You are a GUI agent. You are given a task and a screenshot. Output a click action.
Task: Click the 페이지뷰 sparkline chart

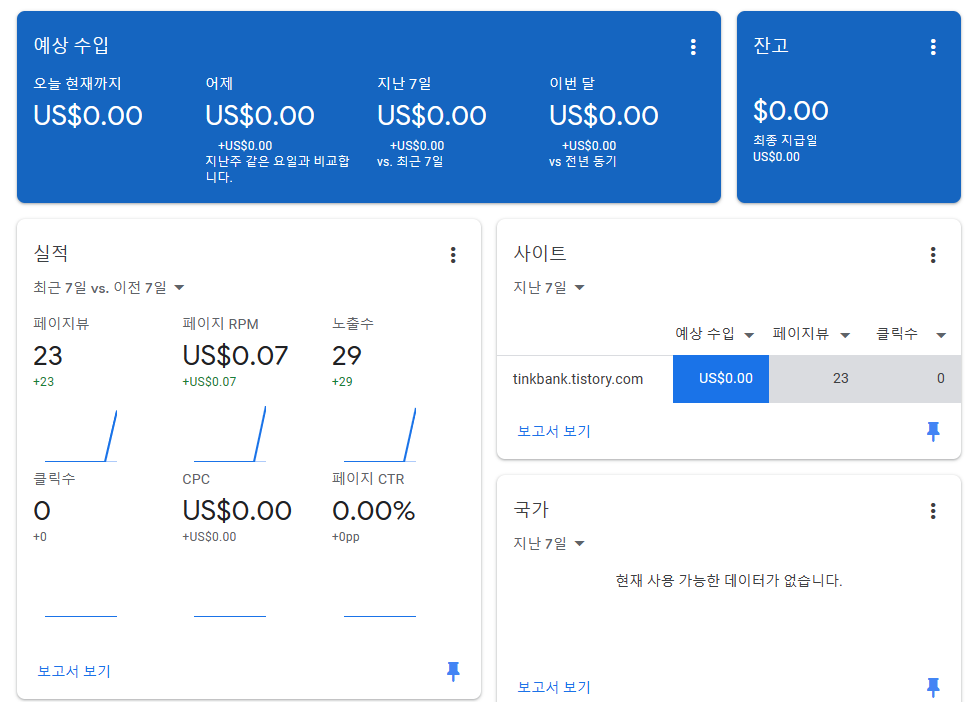click(x=81, y=435)
